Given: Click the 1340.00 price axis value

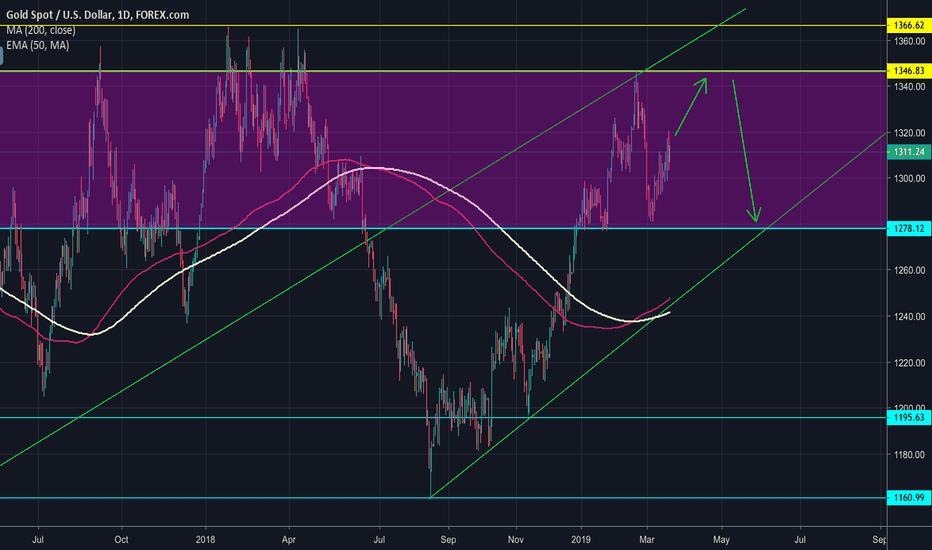Looking at the screenshot, I should click(909, 87).
